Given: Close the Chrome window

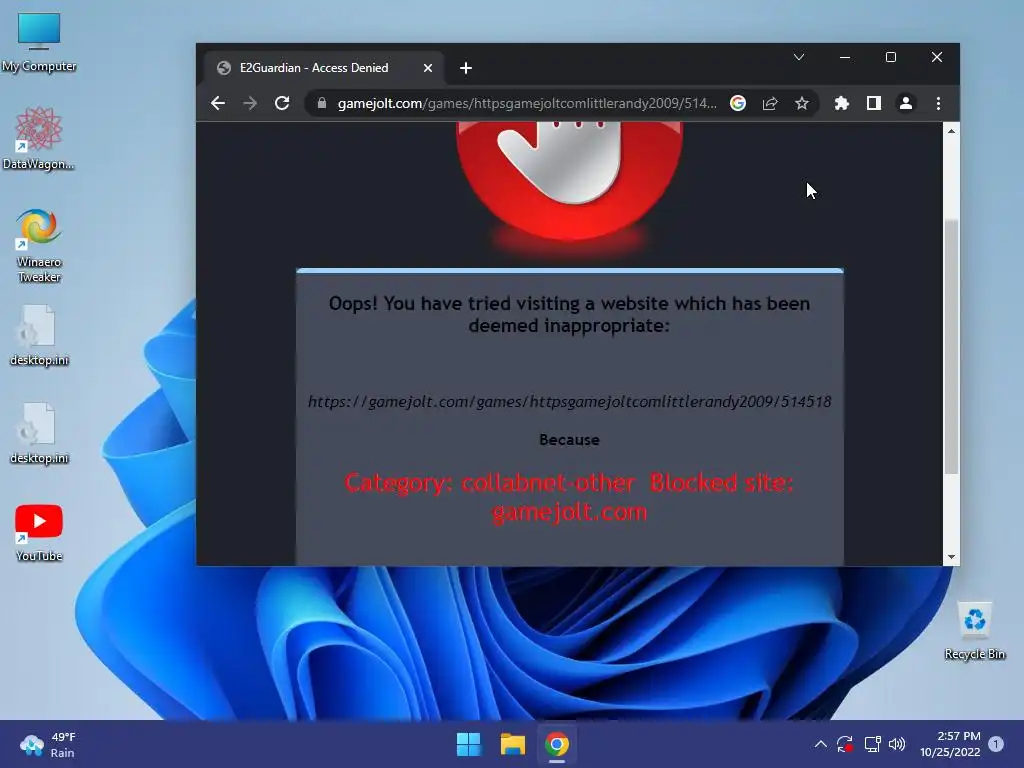Looking at the screenshot, I should (x=937, y=57).
